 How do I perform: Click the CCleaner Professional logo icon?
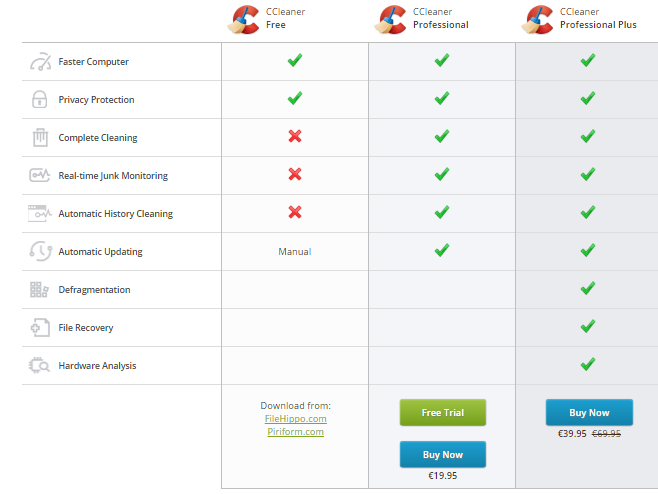(390, 19)
